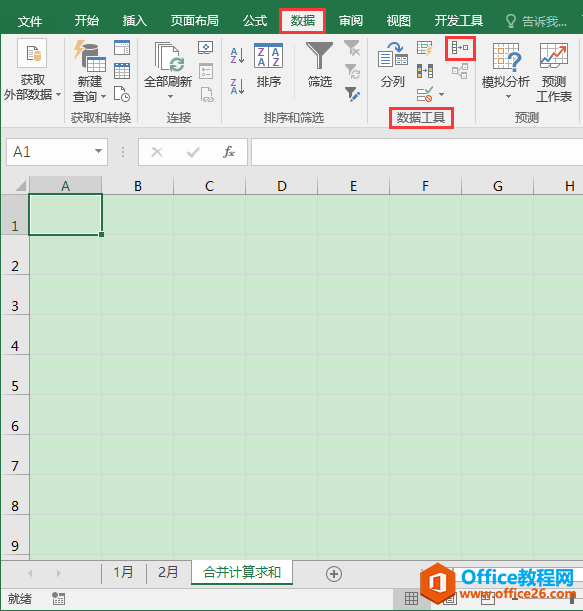Switch to the 开始 ribbon tab
The height and width of the screenshot is (611, 583).
(87, 21)
